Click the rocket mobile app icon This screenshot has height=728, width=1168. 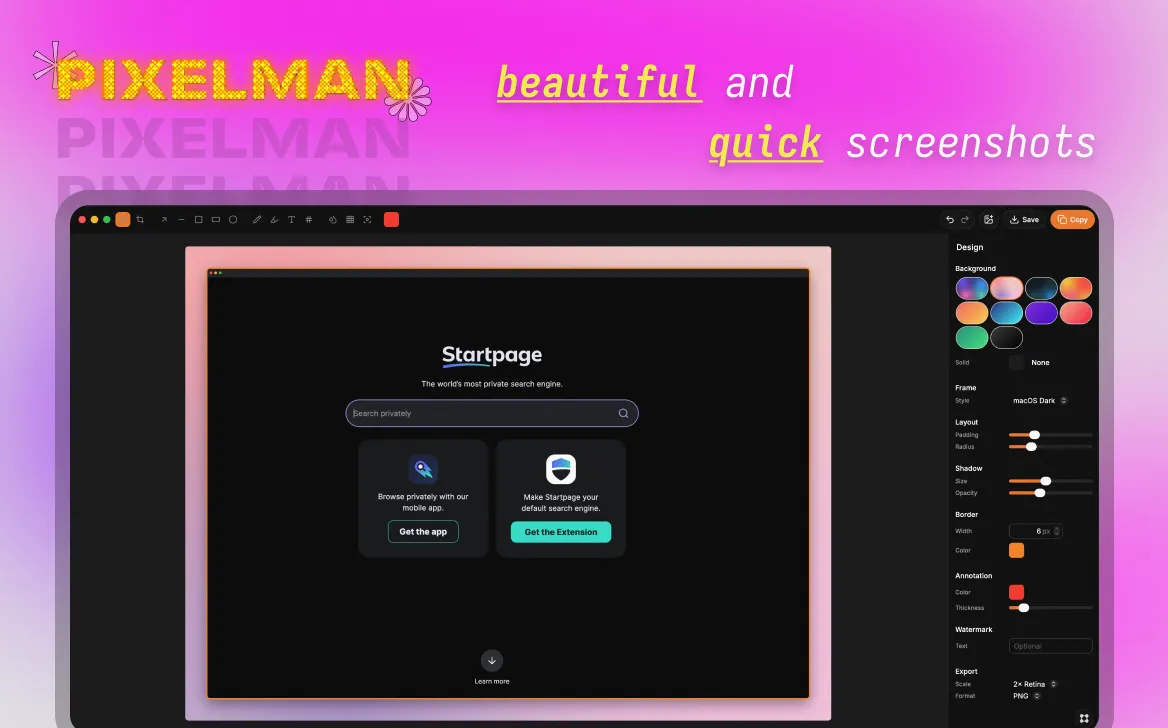423,469
